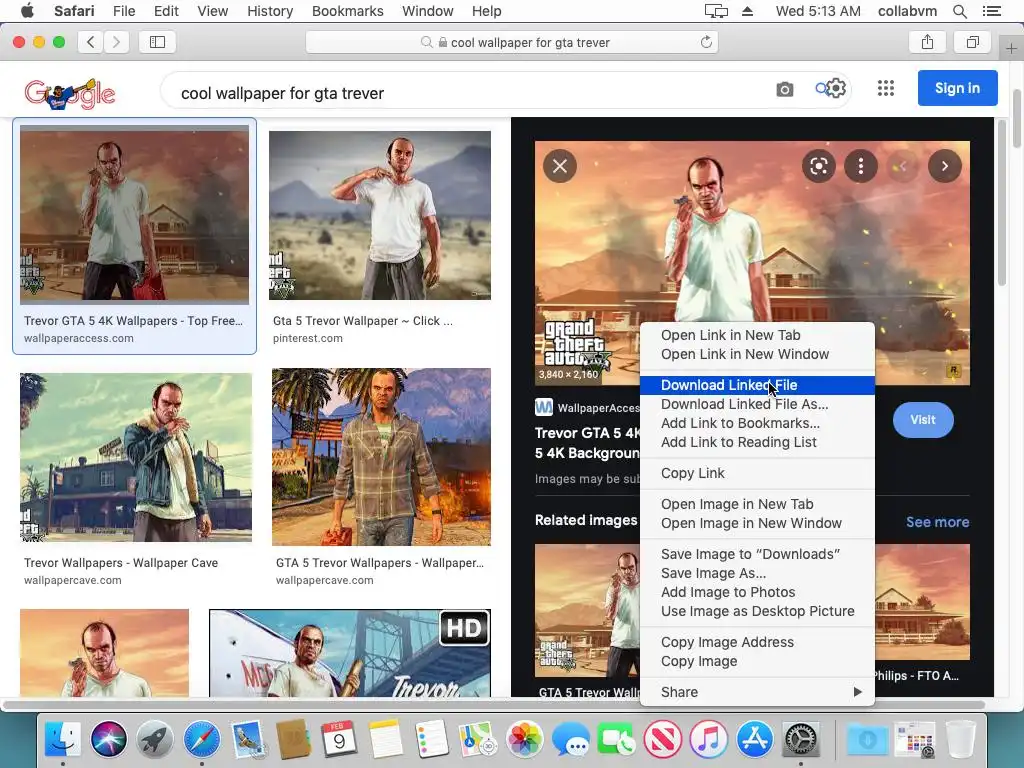
Task: Click the Search by image camera icon
Action: (784, 89)
